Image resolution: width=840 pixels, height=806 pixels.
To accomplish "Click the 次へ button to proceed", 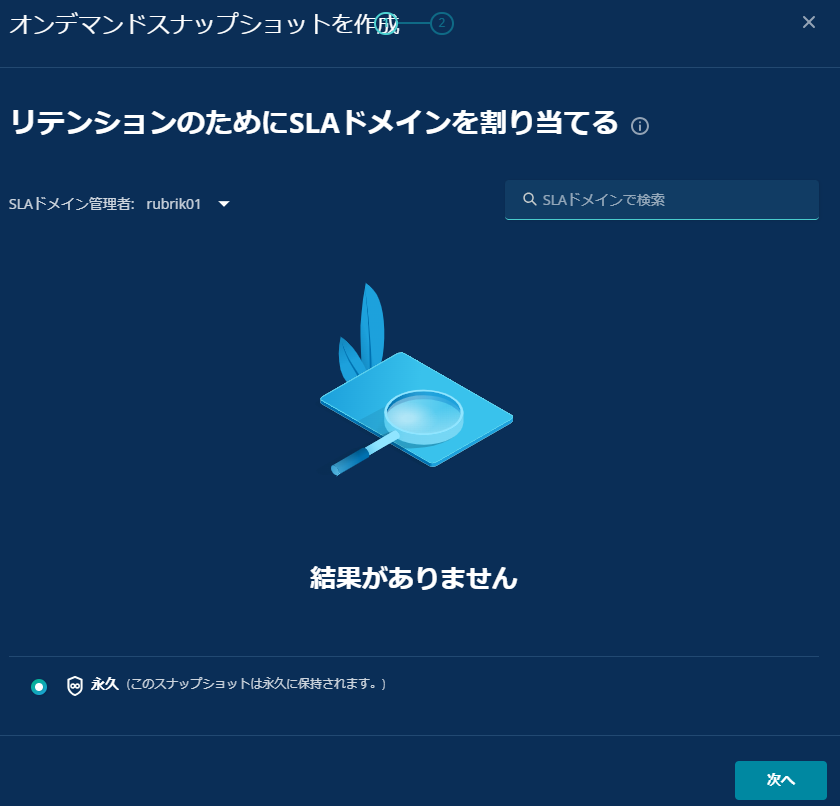I will coord(780,780).
